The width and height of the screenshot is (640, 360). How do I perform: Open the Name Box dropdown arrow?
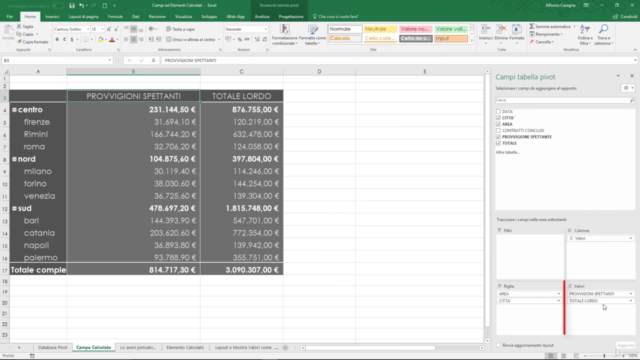click(110, 60)
